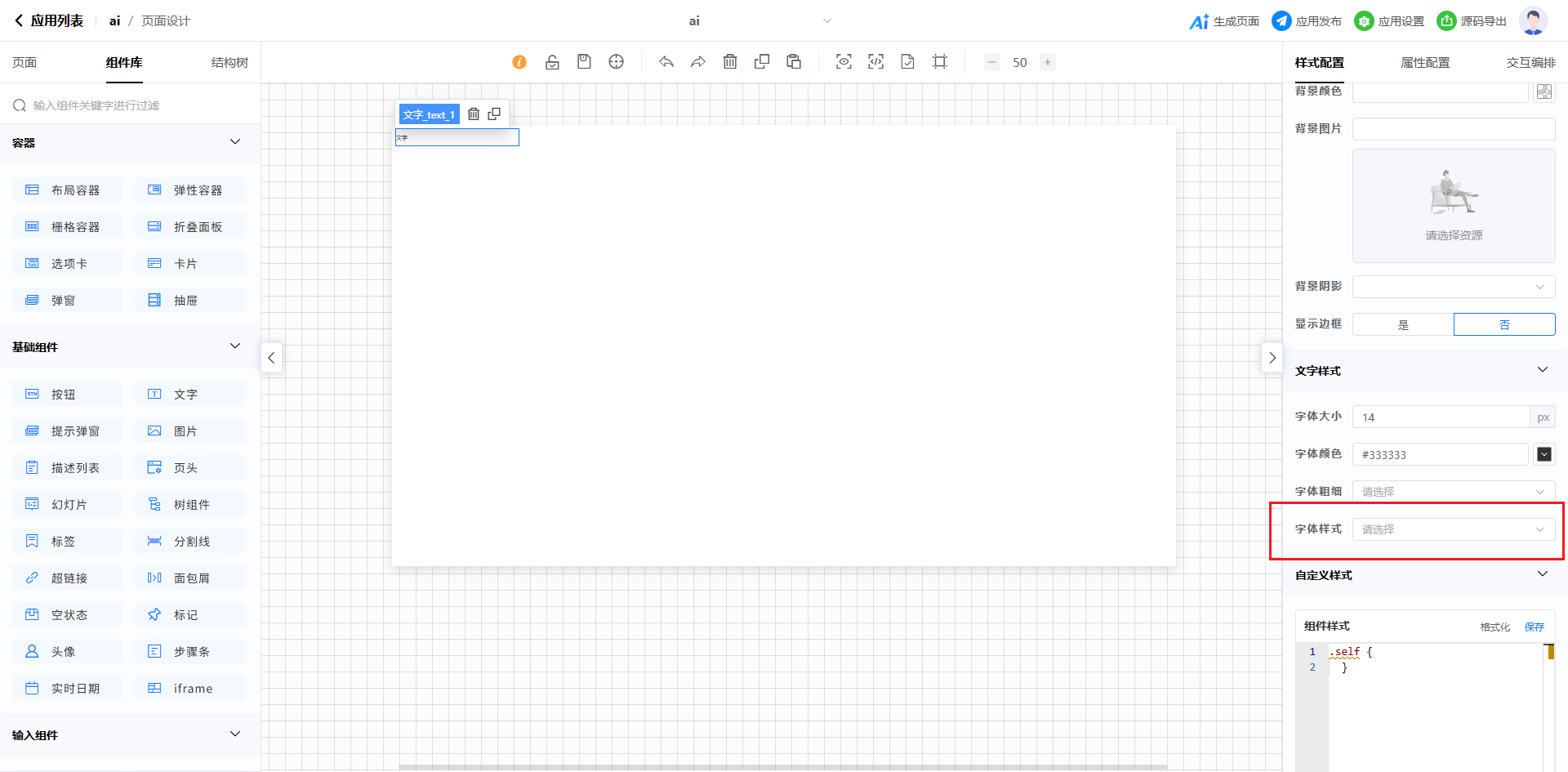Open the 字体样式 dropdown
Viewport: 1568px width, 772px height.
1453,529
